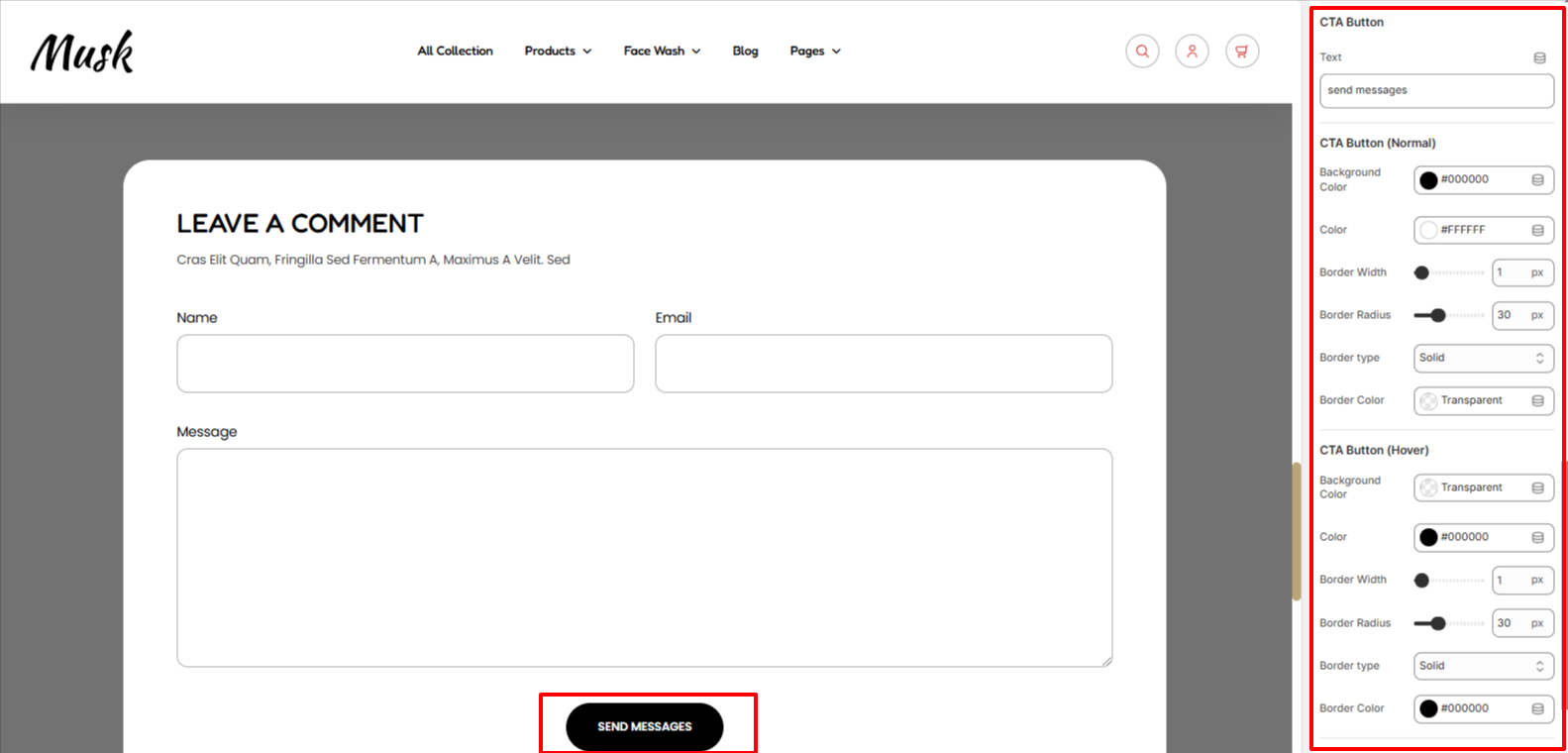Click Hover Border Radius value box

click(1522, 623)
